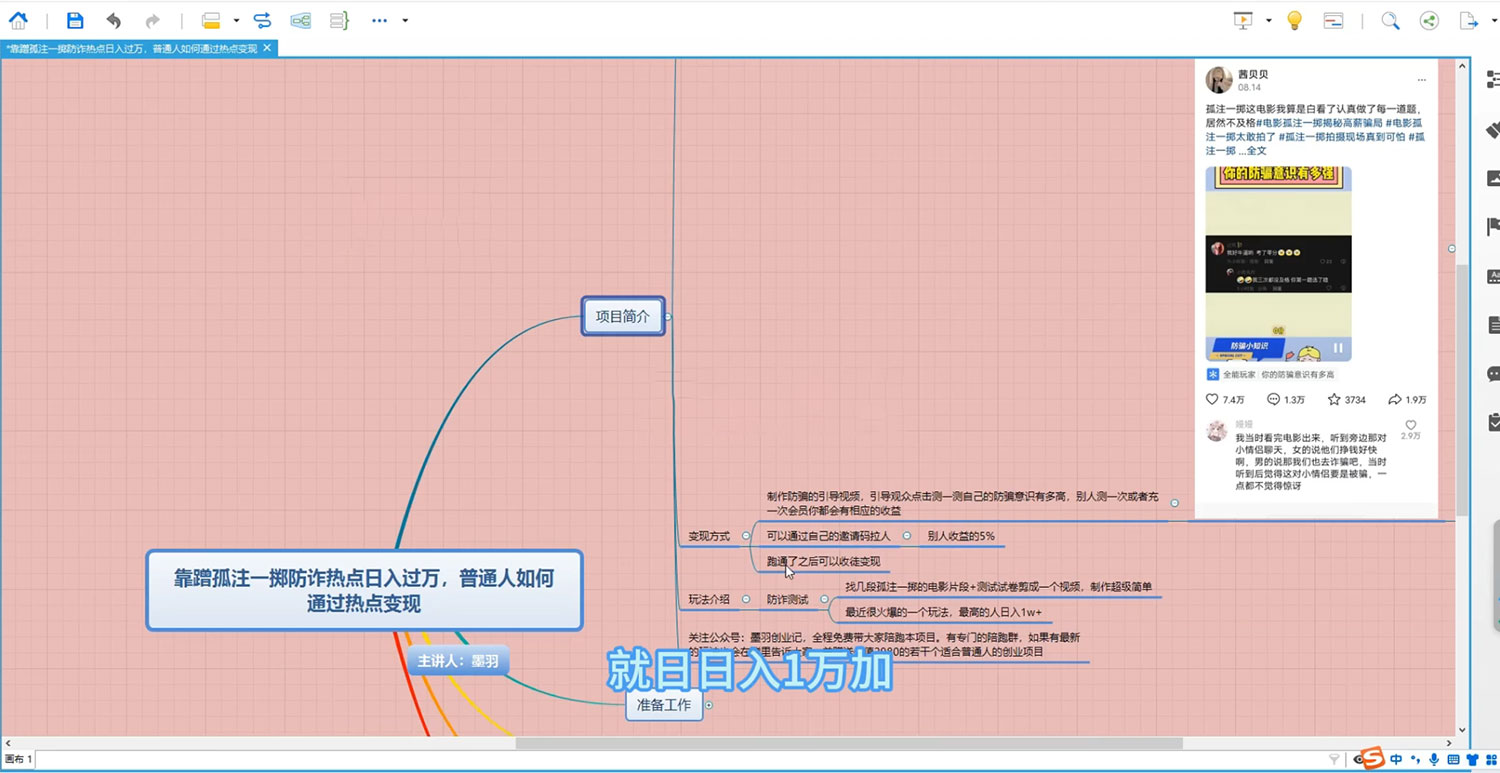The height and width of the screenshot is (773, 1500).
Task: Open the outline view icon
Action: [339, 20]
